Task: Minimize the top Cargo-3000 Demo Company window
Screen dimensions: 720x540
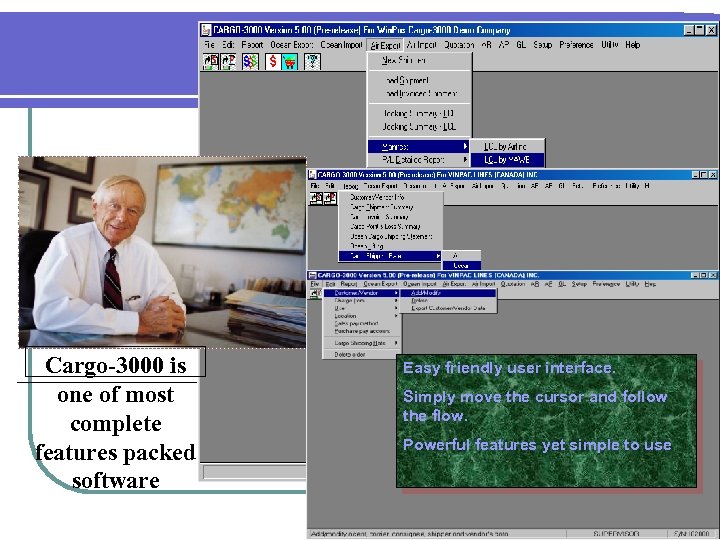Action: click(688, 30)
